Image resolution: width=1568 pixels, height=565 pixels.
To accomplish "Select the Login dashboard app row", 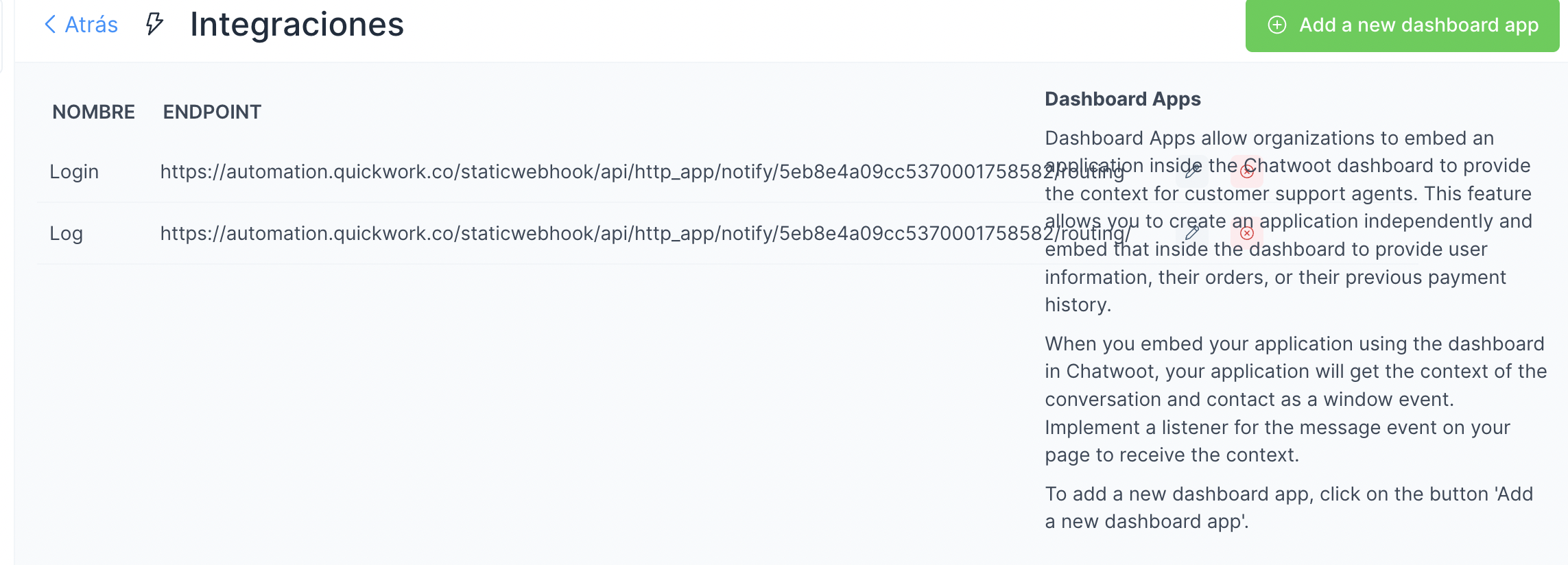I will pyautogui.click(x=480, y=171).
